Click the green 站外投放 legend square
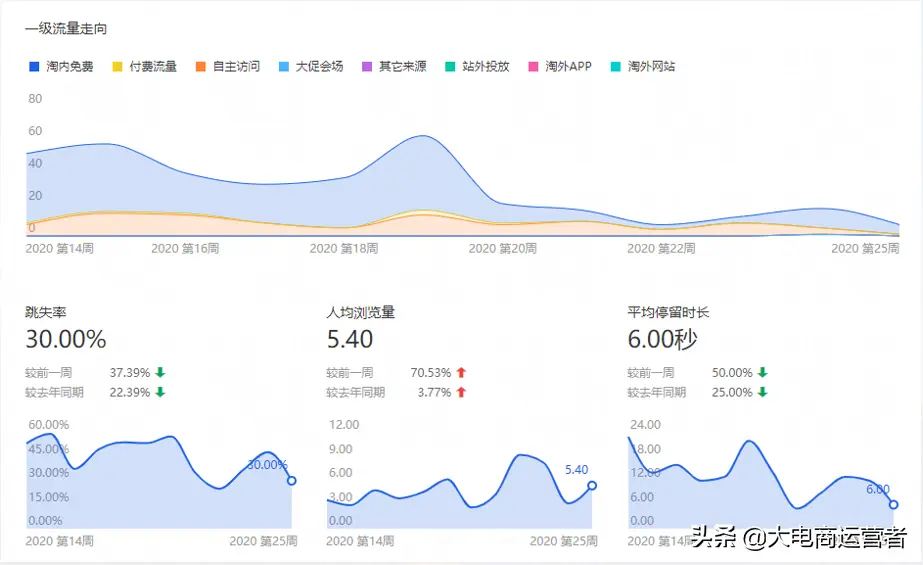This screenshot has width=923, height=565. (x=451, y=67)
